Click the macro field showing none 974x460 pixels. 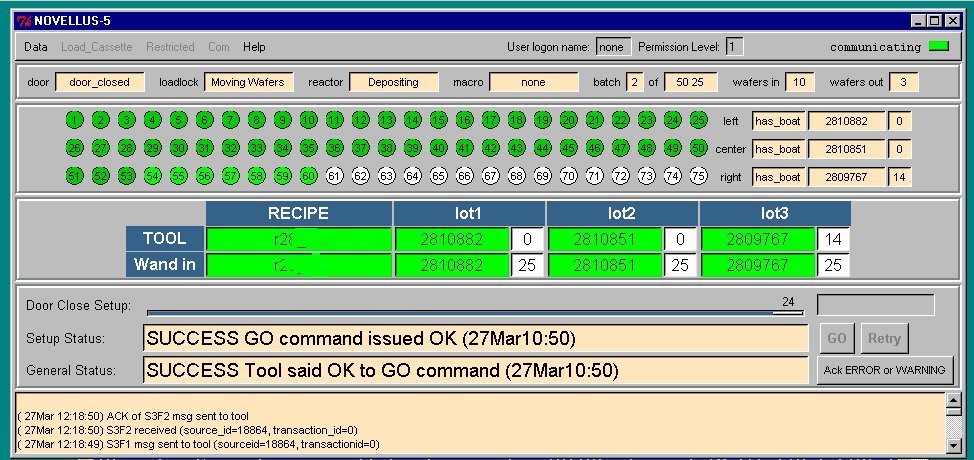tap(533, 82)
